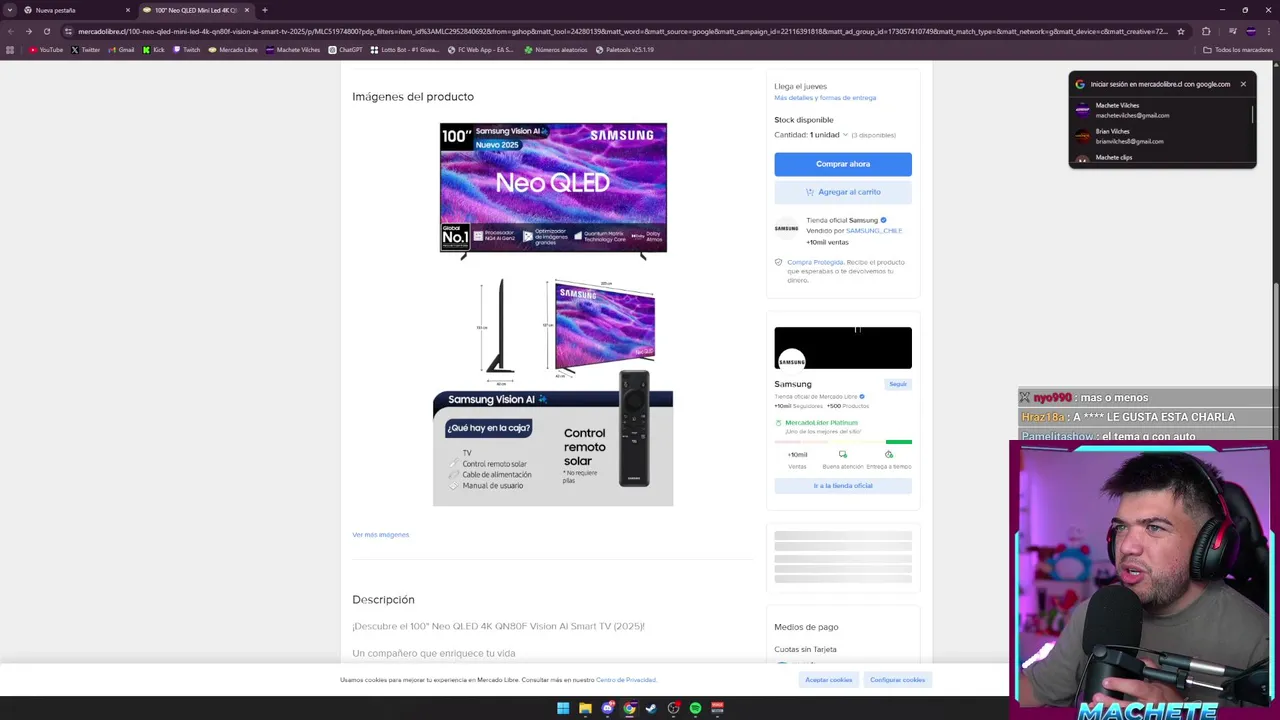This screenshot has height=720, width=1280.
Task: Open the Gmail bookmark
Action: click(x=121, y=49)
